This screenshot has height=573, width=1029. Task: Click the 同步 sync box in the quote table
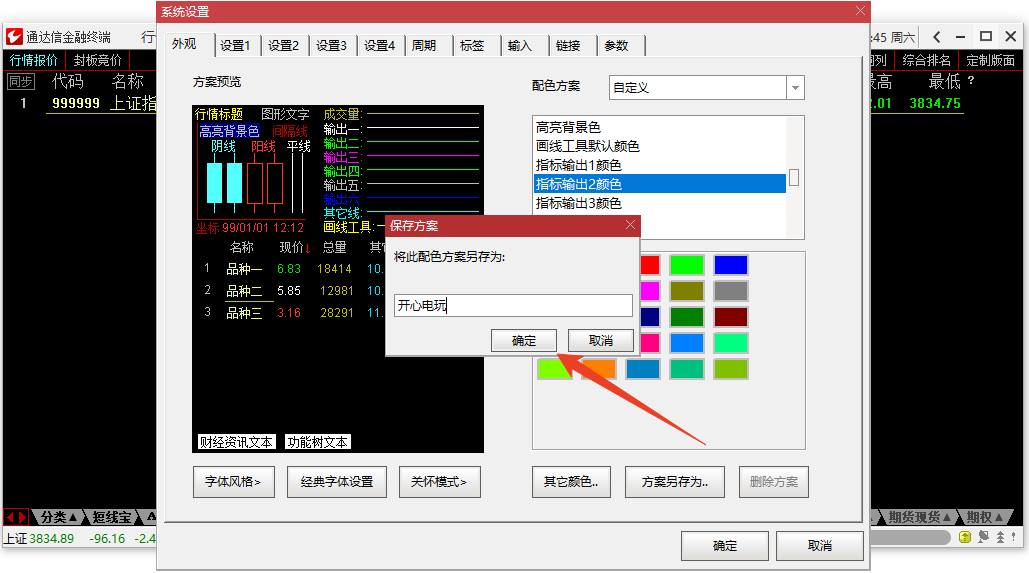[20, 81]
